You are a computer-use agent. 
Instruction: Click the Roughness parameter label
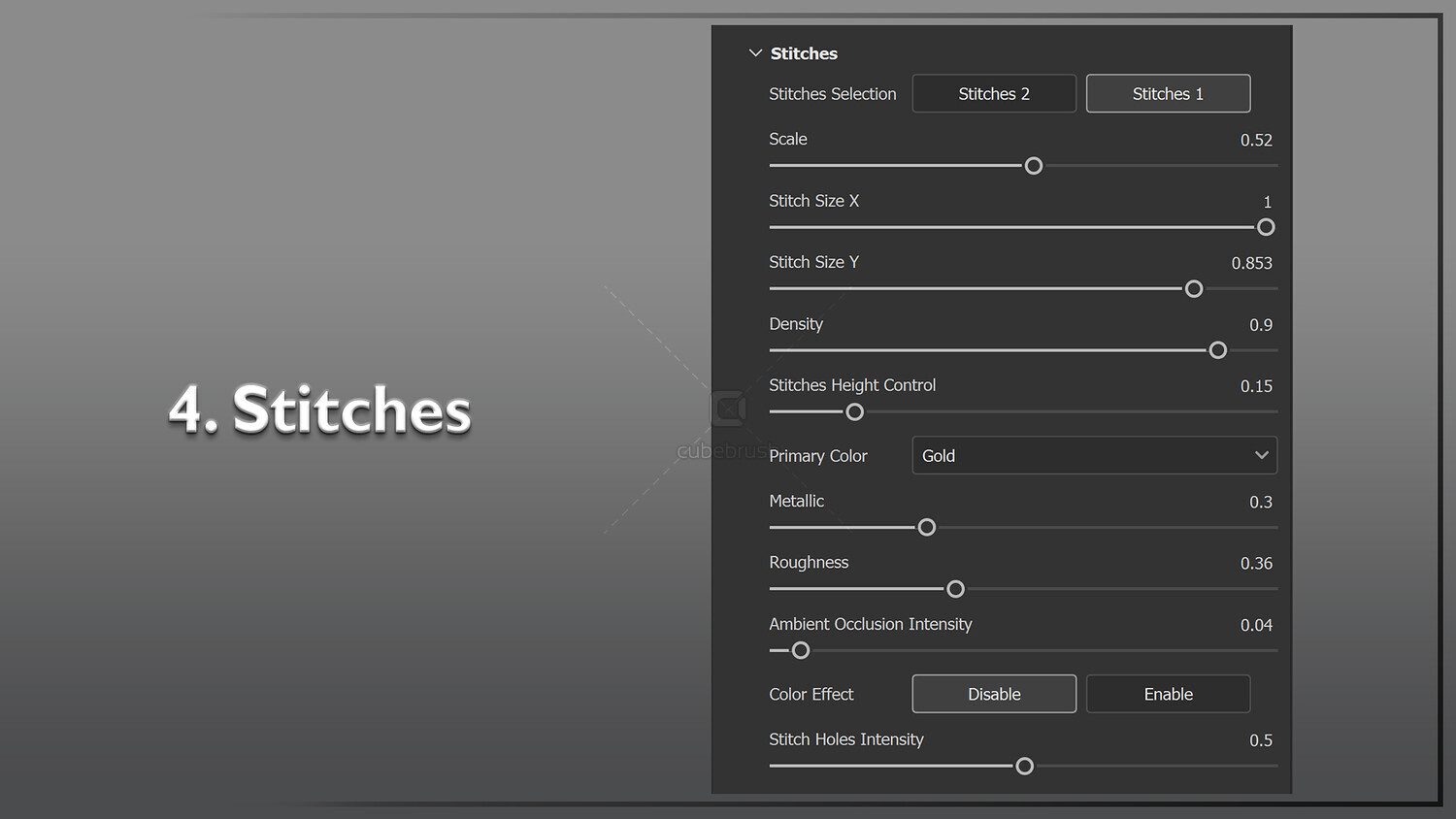pyautogui.click(x=809, y=563)
